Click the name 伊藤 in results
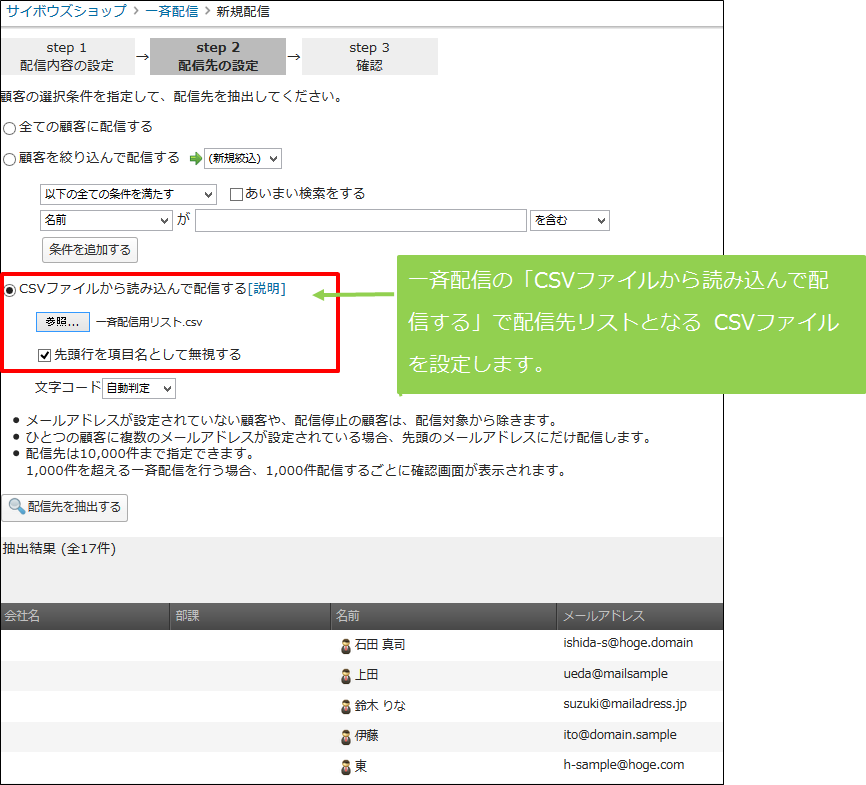Image resolution: width=866 pixels, height=785 pixels. [367, 736]
